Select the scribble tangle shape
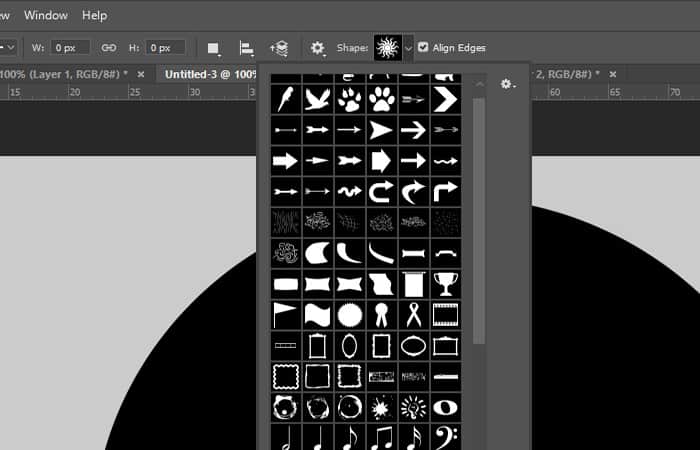Screen dimensions: 700x450 click(286, 253)
